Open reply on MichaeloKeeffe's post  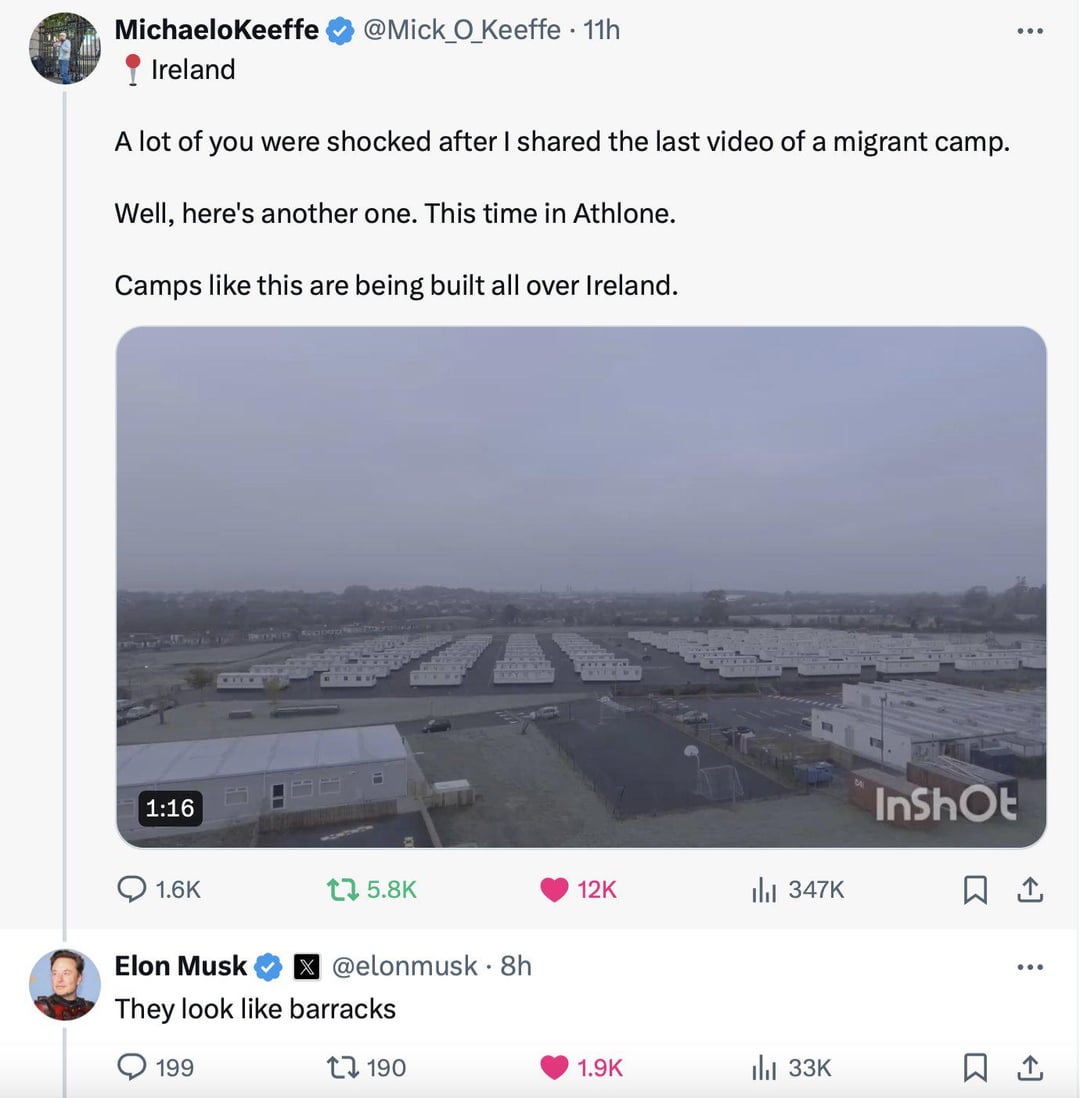point(158,889)
